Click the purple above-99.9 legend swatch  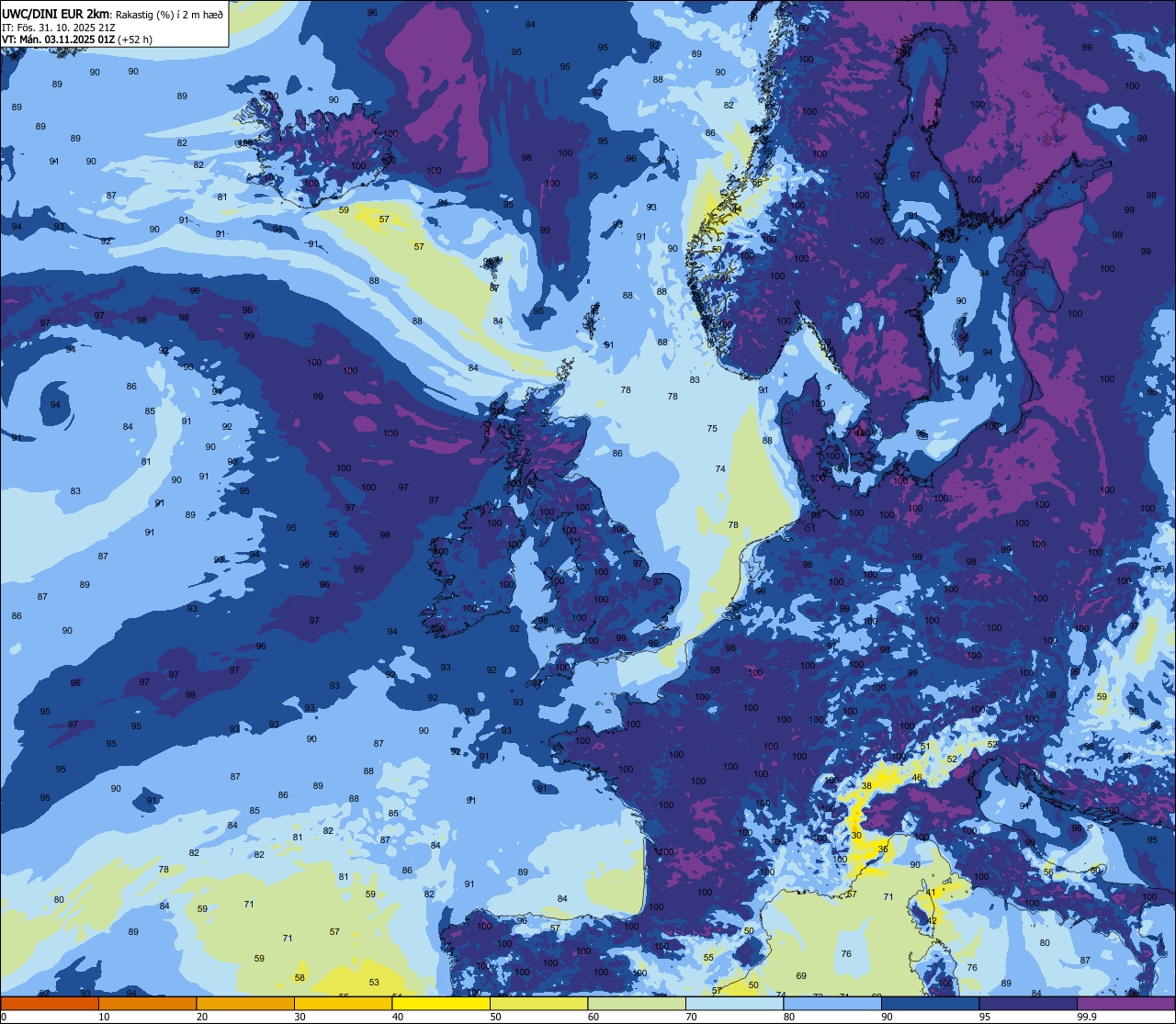click(1125, 1003)
